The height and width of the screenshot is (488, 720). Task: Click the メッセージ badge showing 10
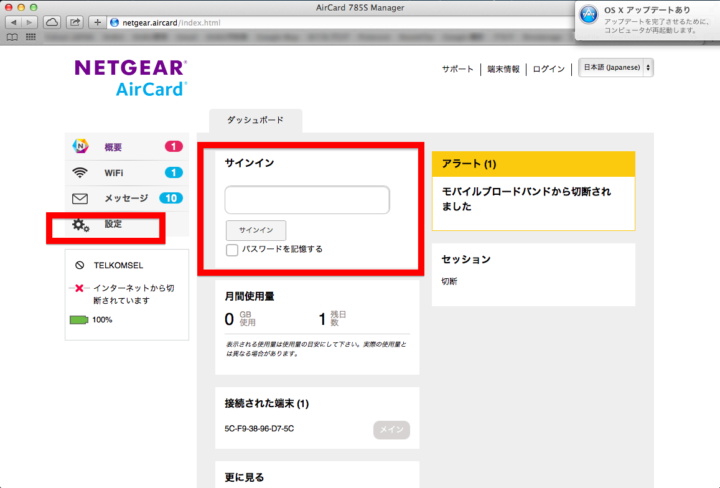(171, 198)
